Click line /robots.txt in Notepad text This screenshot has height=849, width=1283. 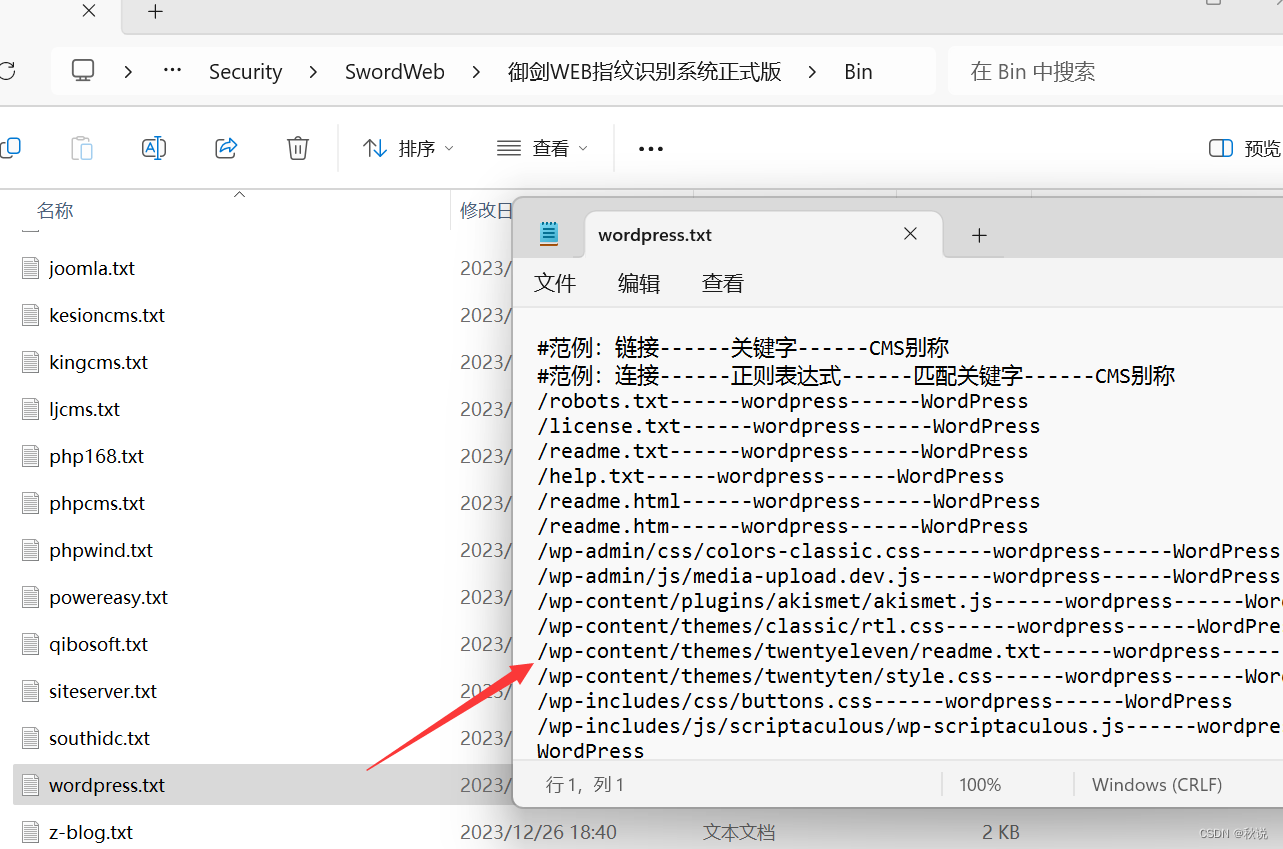pos(783,401)
